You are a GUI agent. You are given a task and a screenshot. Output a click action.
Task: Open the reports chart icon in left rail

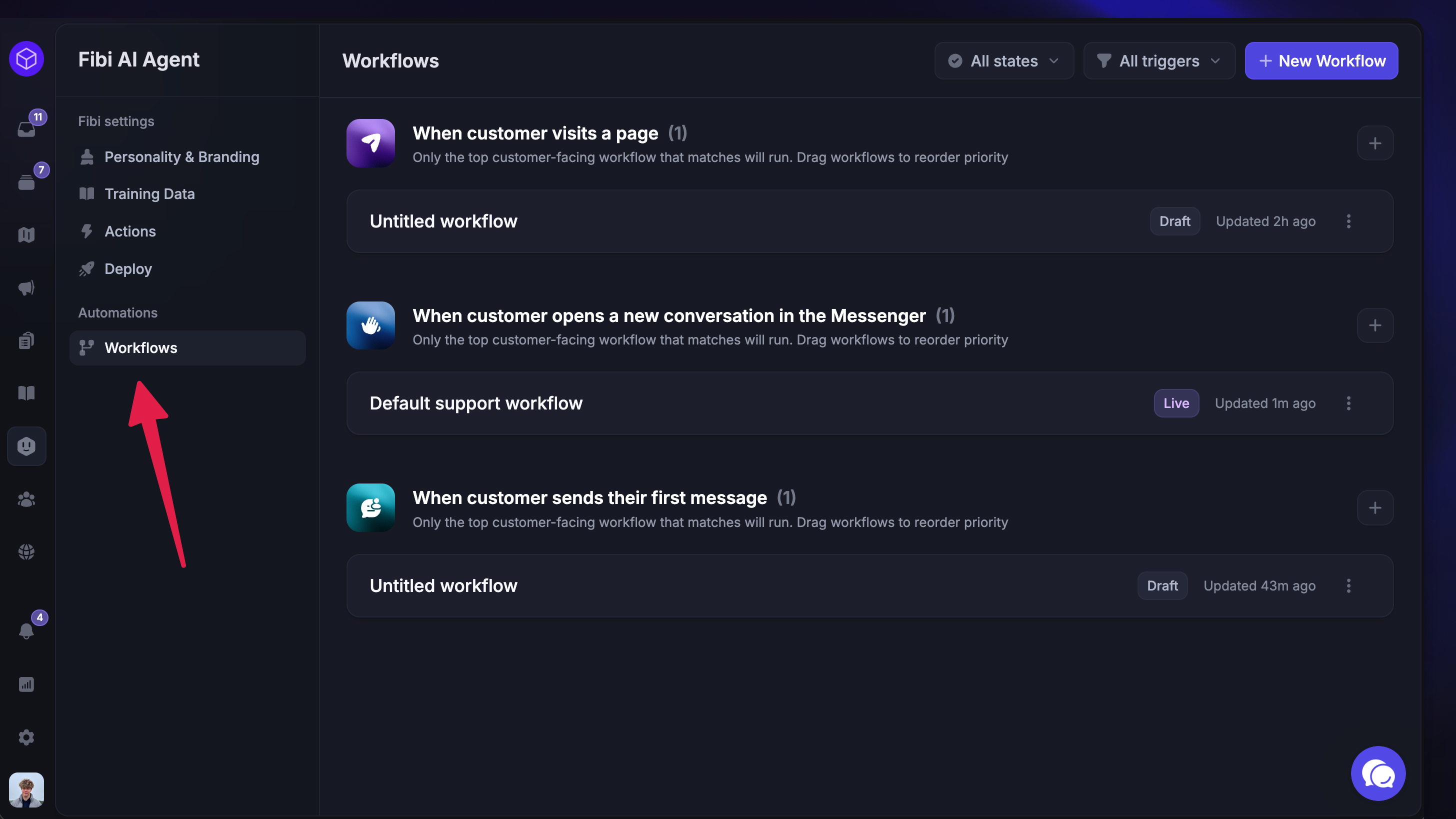click(x=26, y=684)
